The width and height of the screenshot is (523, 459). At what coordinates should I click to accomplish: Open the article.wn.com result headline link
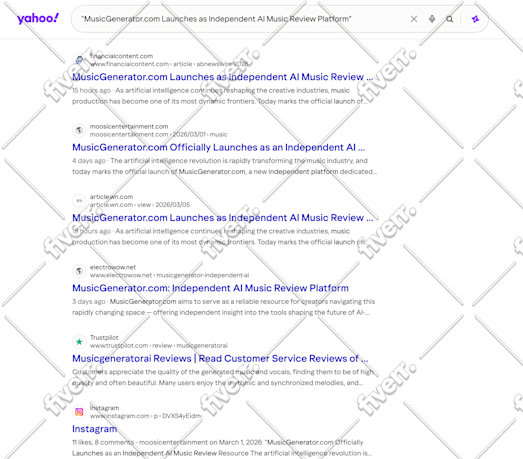coord(222,218)
